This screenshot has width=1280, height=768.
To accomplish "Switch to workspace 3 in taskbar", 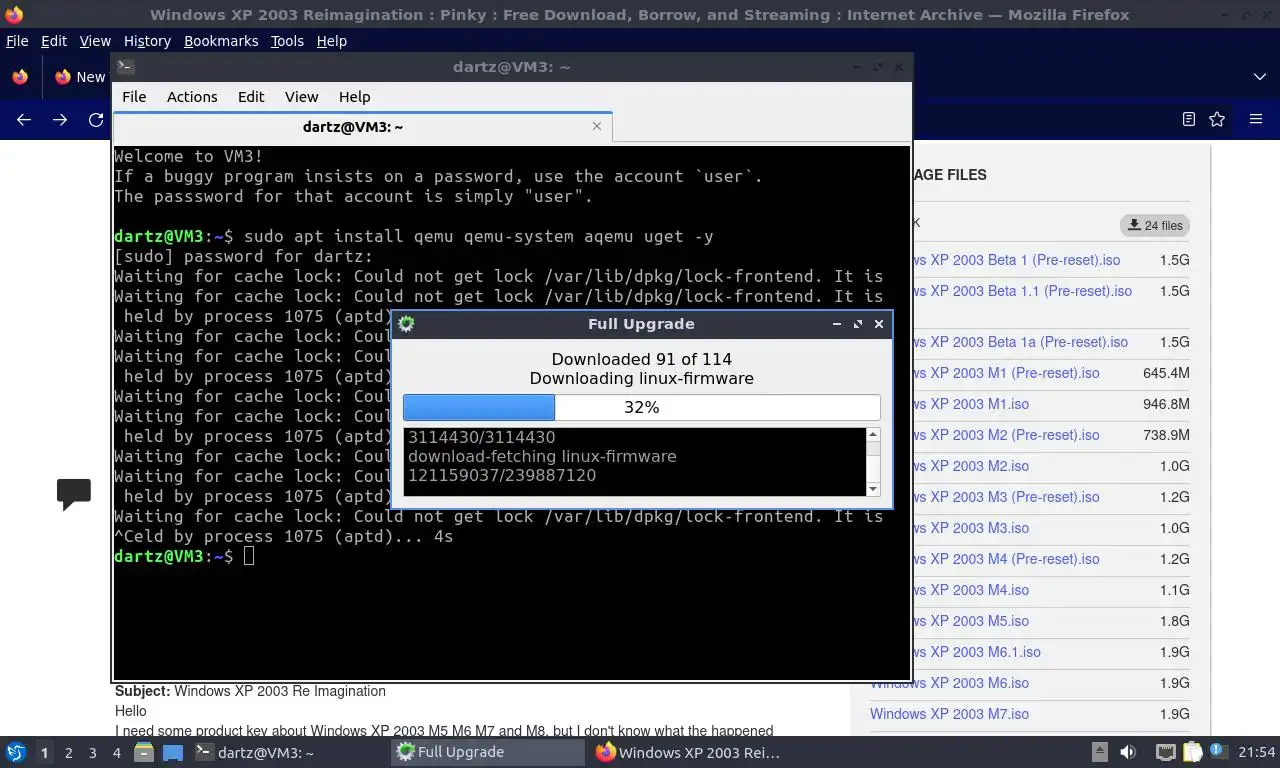I will click(x=92, y=753).
